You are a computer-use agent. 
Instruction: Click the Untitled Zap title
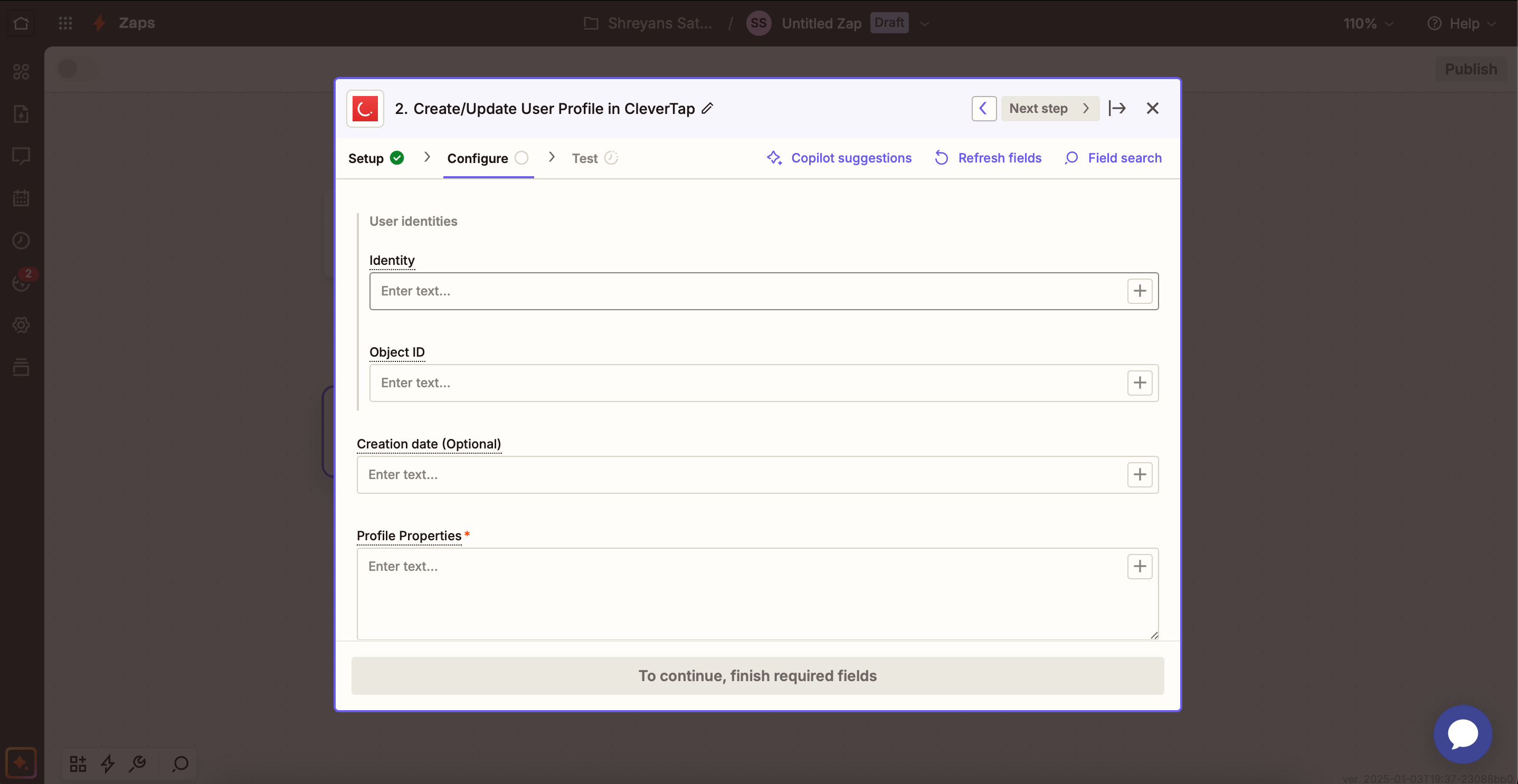821,24
